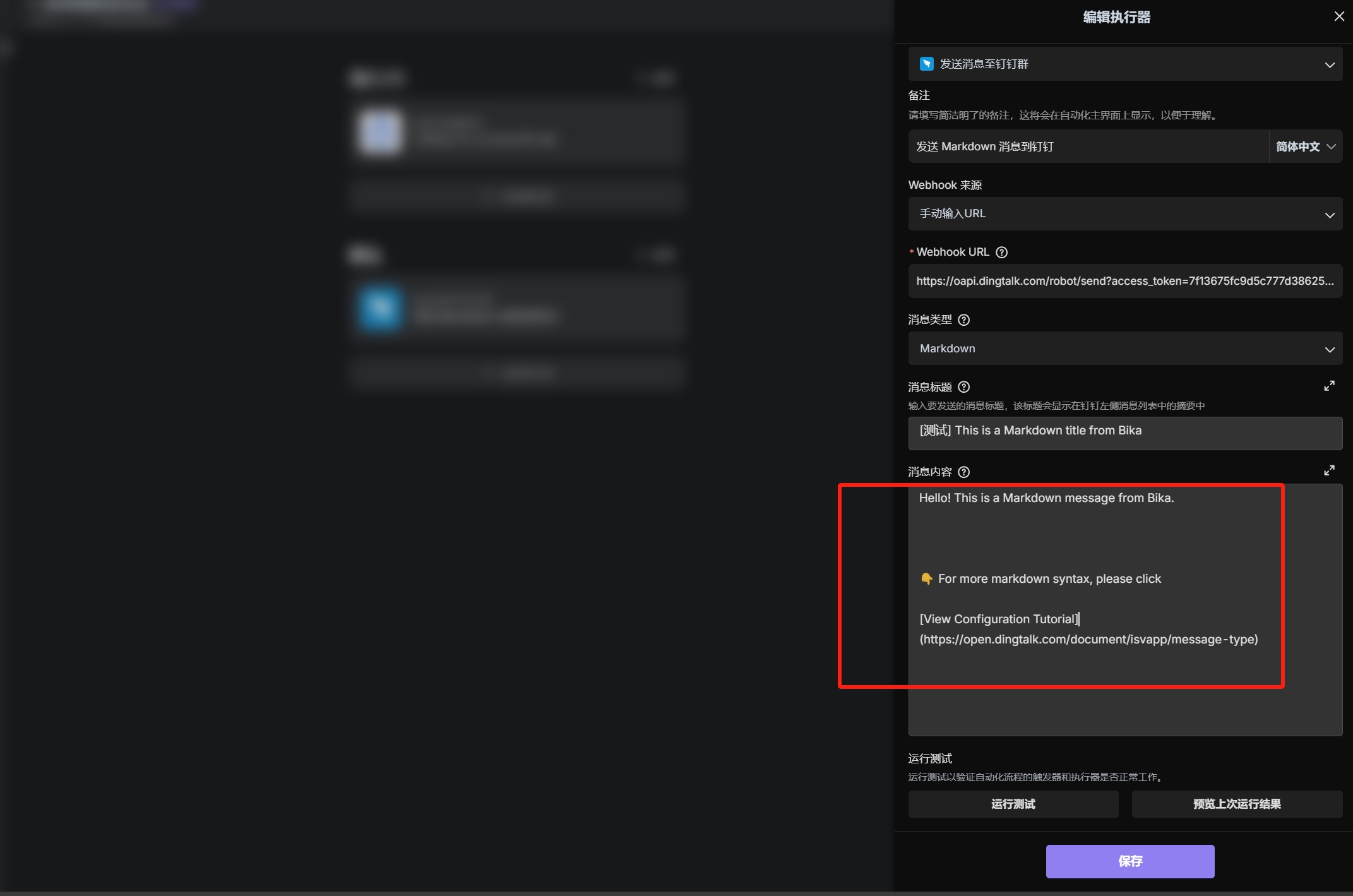
Task: Open the 简体中文 language dropdown
Action: pyautogui.click(x=1306, y=146)
